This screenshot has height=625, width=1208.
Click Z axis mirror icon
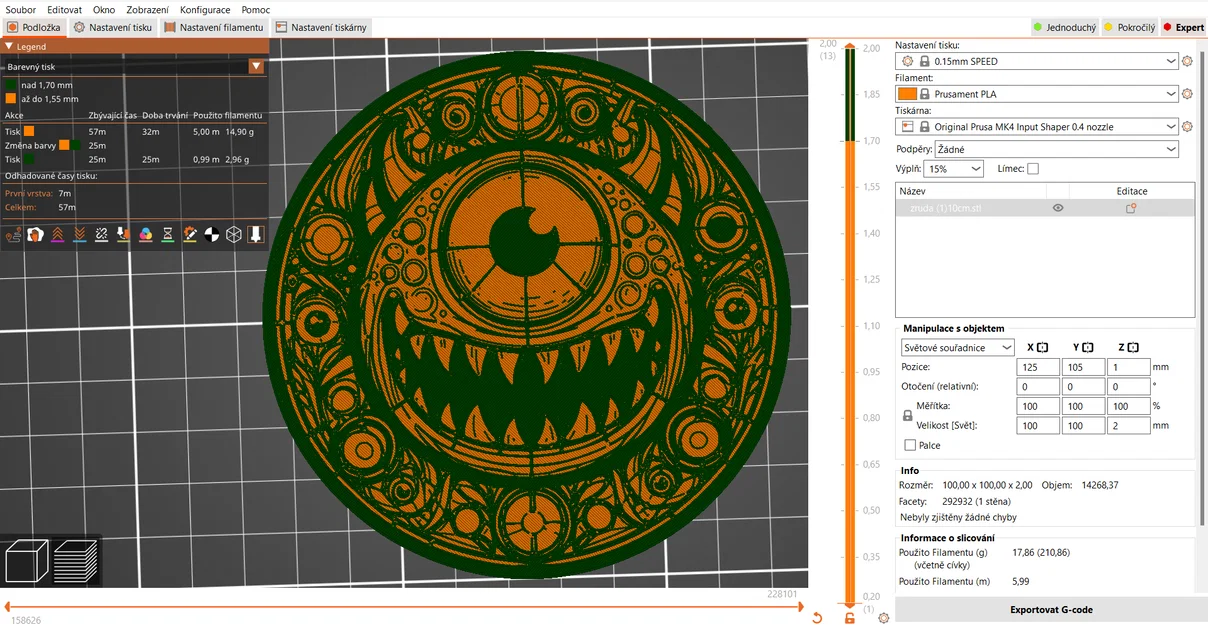click(x=1133, y=347)
